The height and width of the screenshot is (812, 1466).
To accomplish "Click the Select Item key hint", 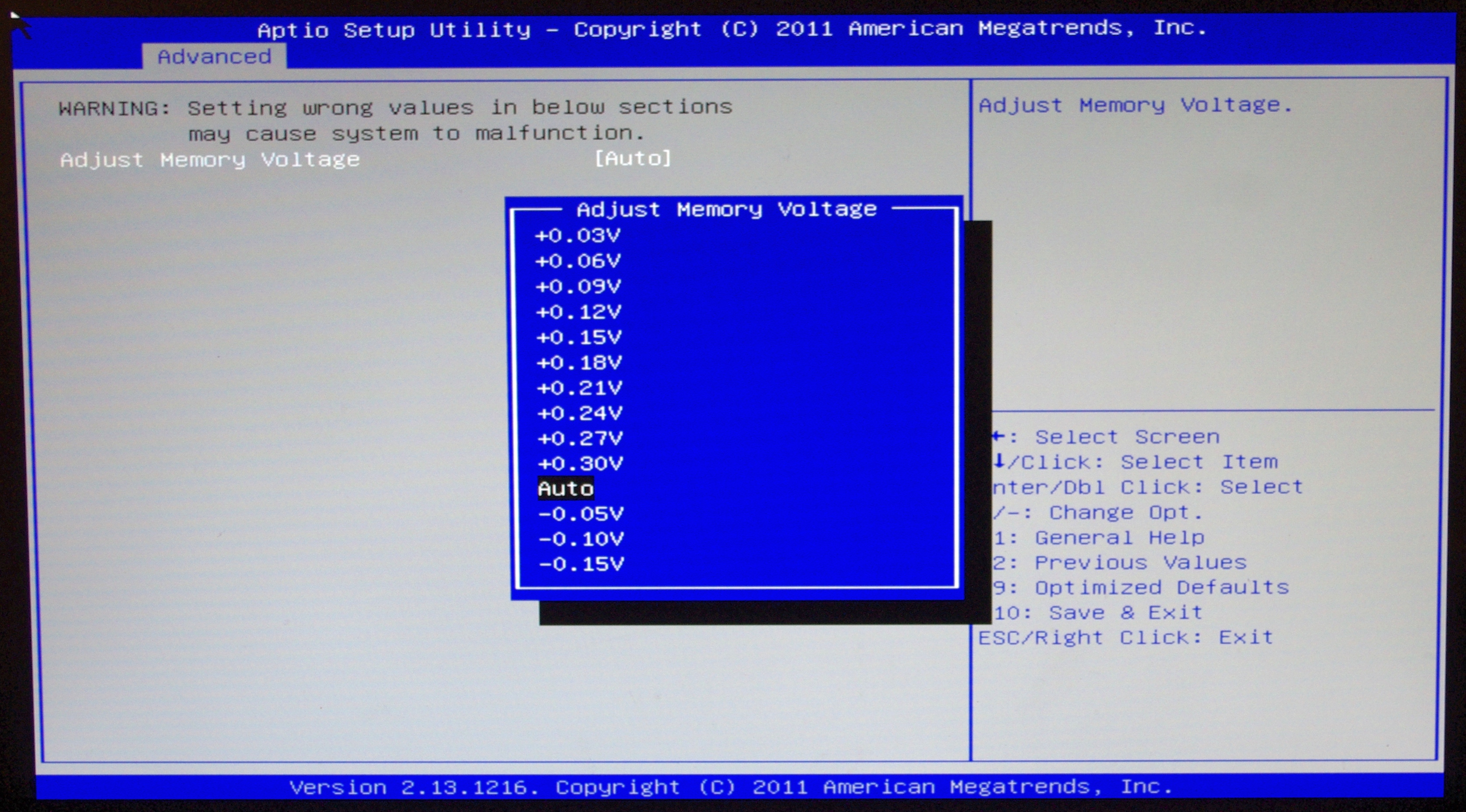I will (1135, 462).
